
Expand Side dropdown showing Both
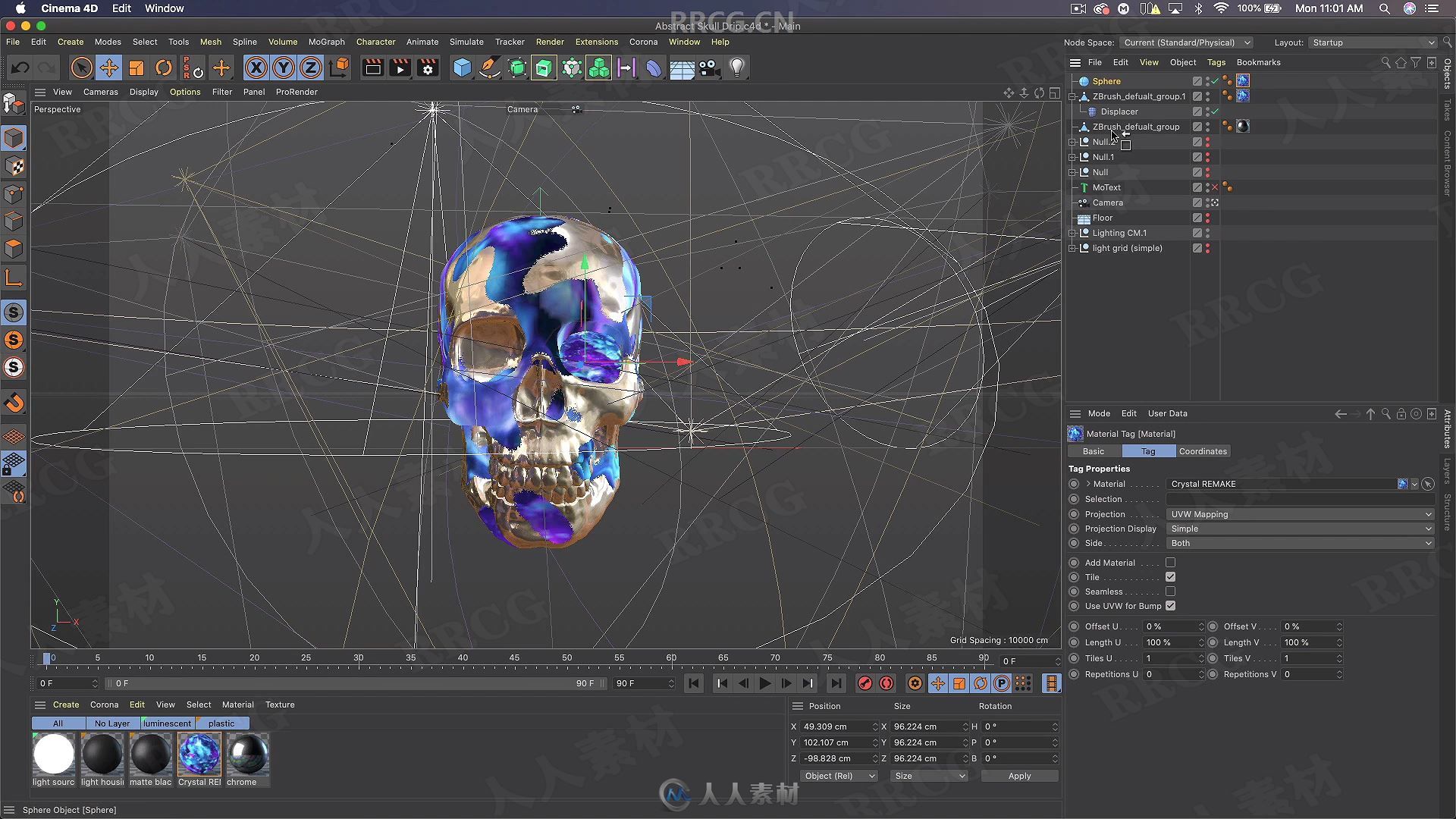tap(1300, 543)
